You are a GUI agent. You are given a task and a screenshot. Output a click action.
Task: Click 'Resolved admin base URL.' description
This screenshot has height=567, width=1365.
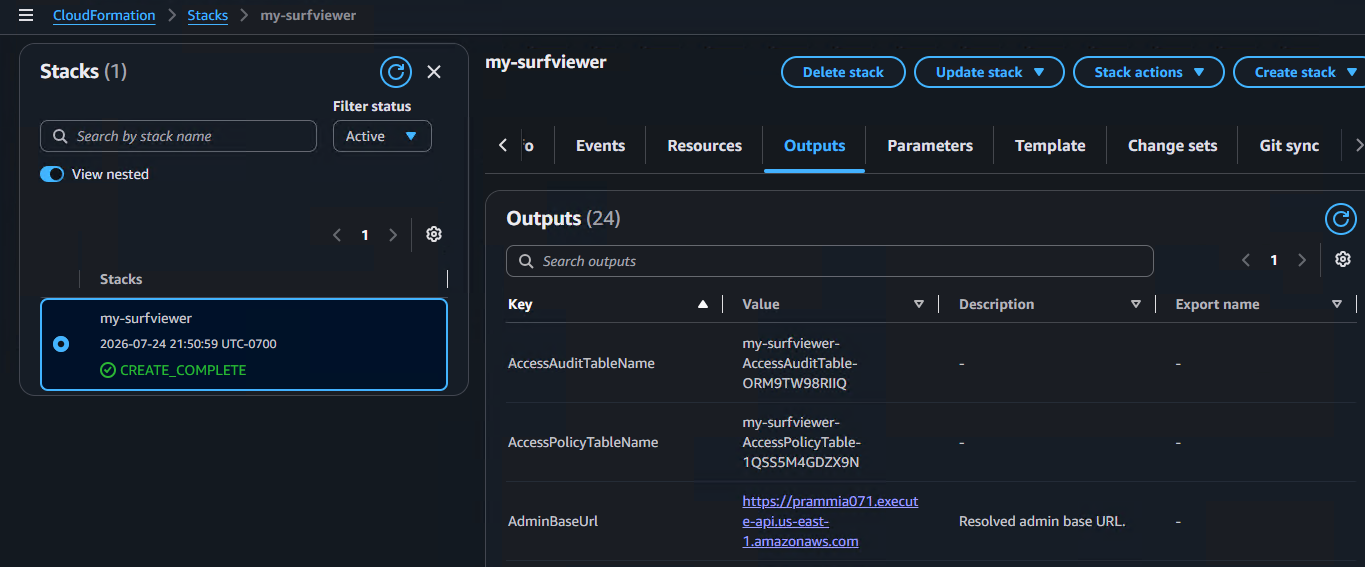(1042, 521)
